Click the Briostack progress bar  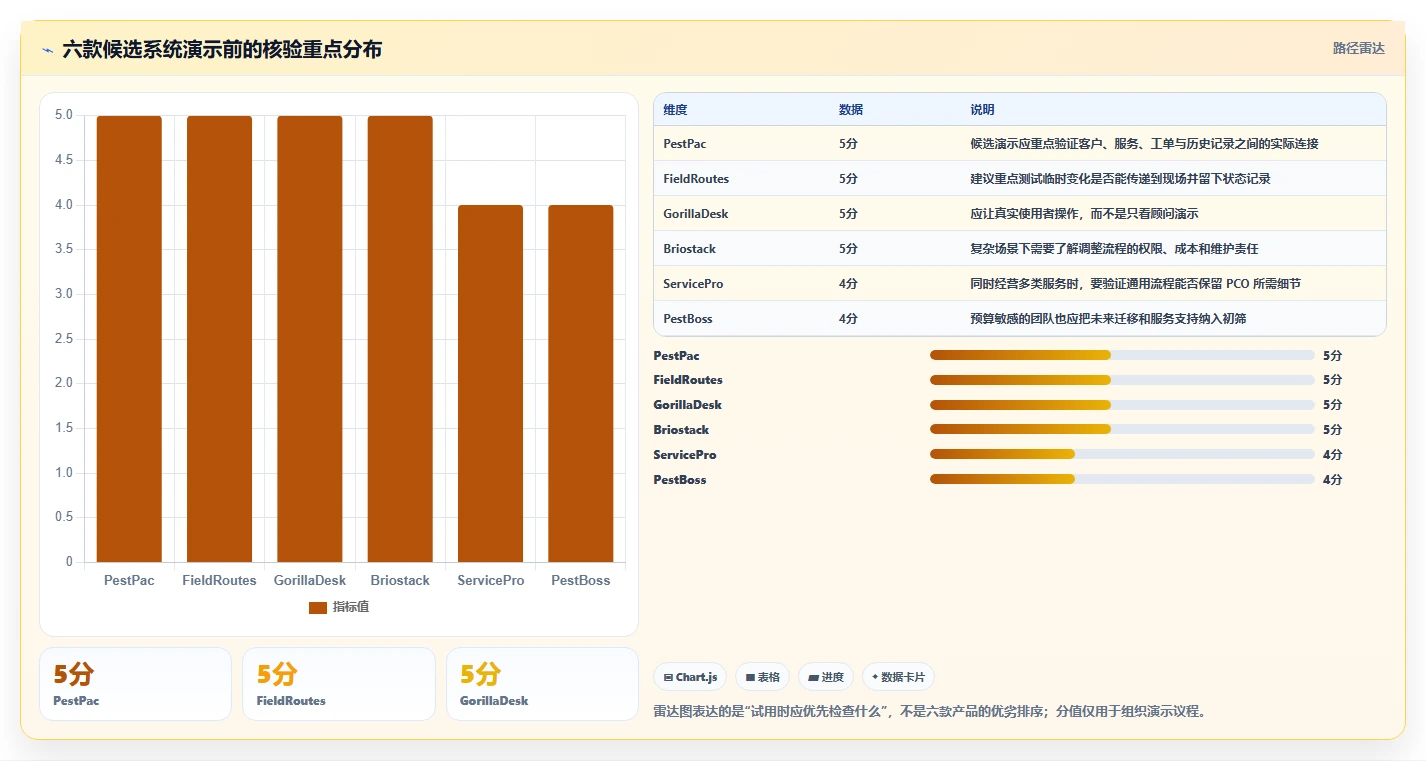(x=1122, y=430)
